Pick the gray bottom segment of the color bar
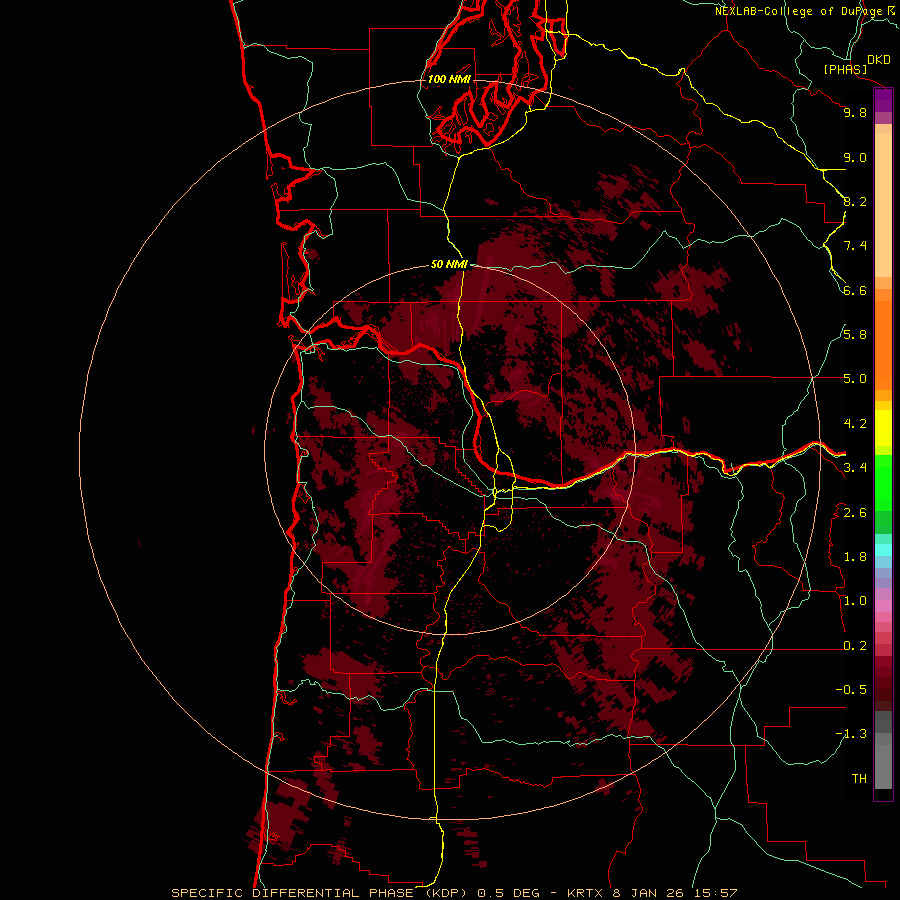900x900 pixels. pyautogui.click(x=883, y=767)
